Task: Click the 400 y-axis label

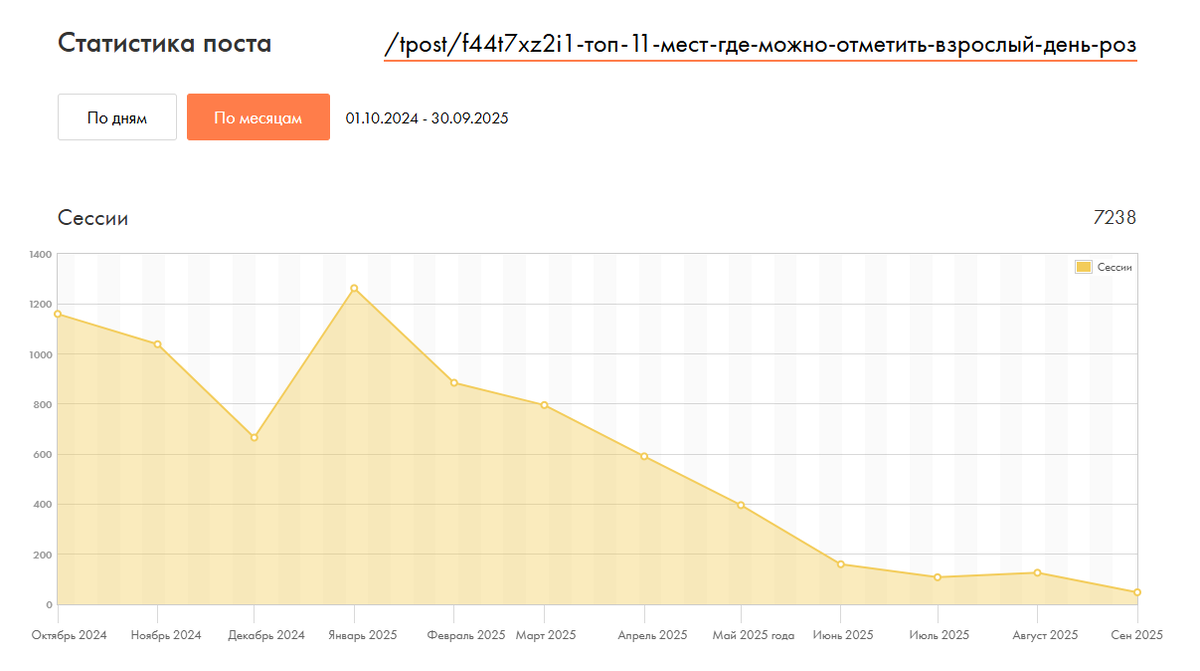Action: [x=43, y=504]
